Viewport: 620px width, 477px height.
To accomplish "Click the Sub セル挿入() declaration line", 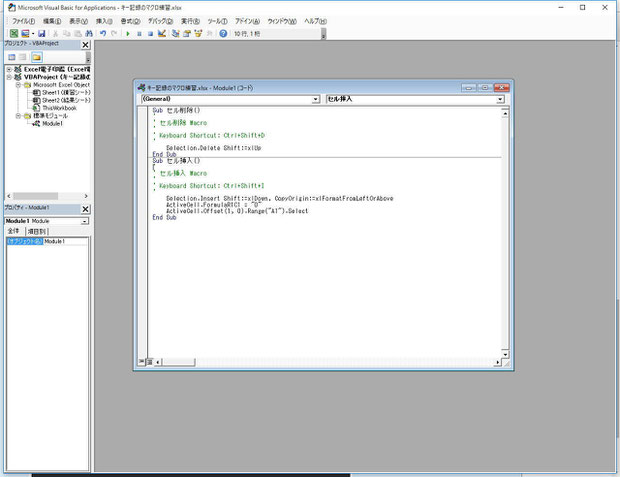I will pyautogui.click(x=176, y=161).
